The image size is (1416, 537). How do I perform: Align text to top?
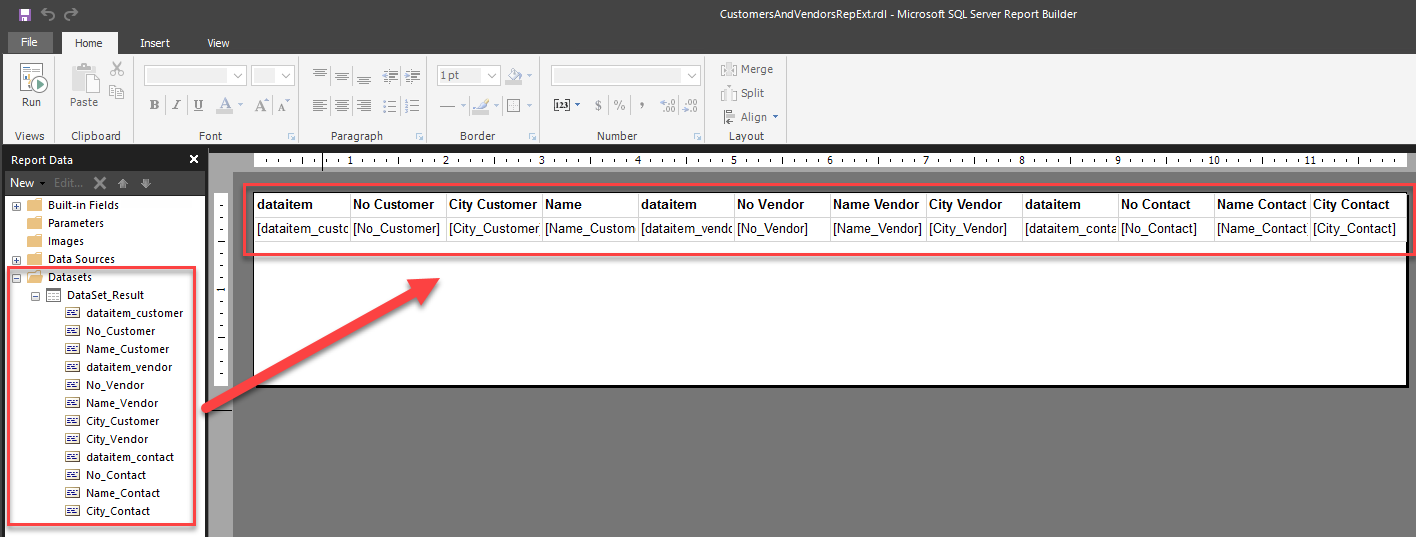(319, 75)
